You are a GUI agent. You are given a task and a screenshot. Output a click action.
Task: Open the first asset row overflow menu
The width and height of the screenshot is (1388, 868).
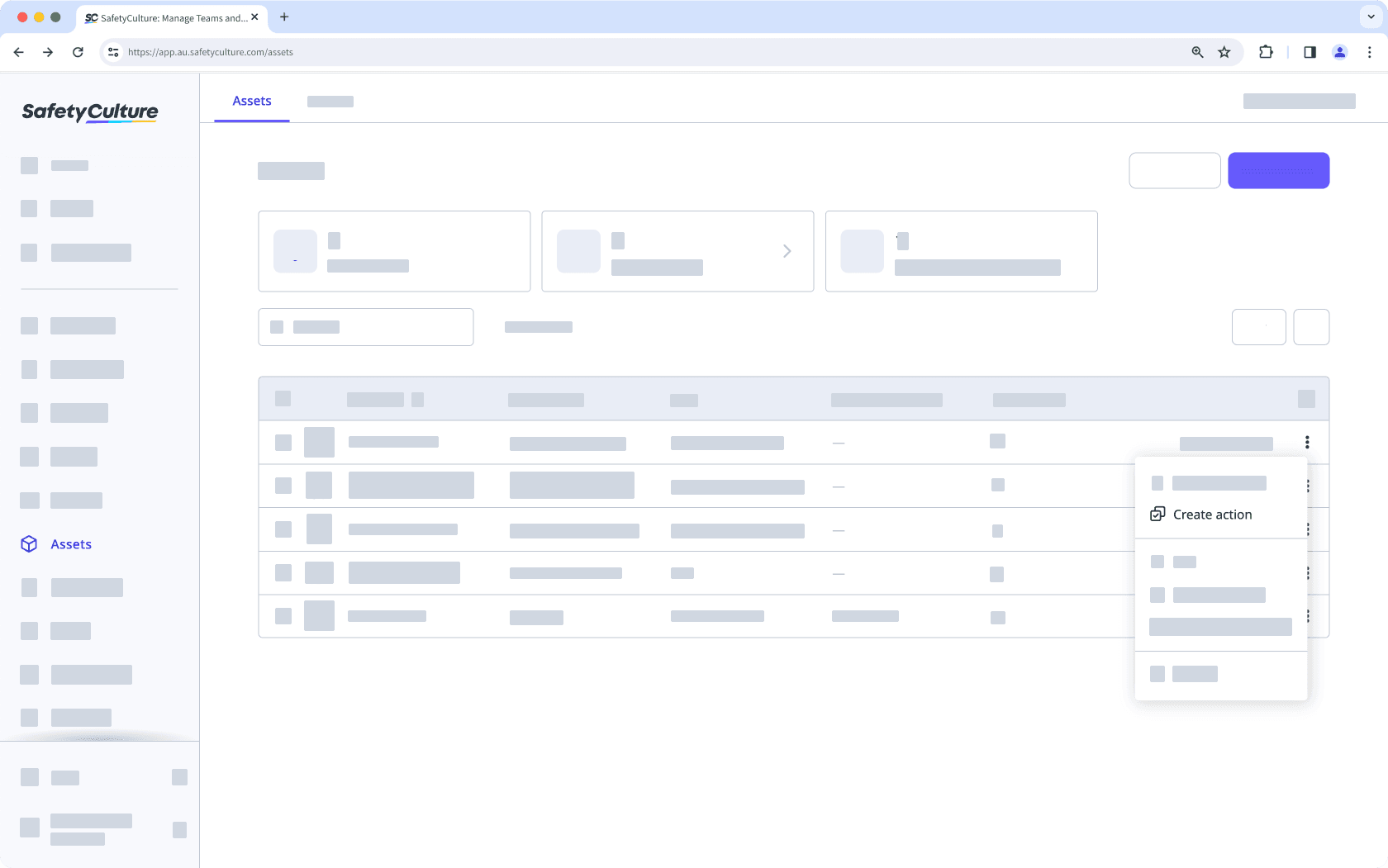pyautogui.click(x=1306, y=443)
